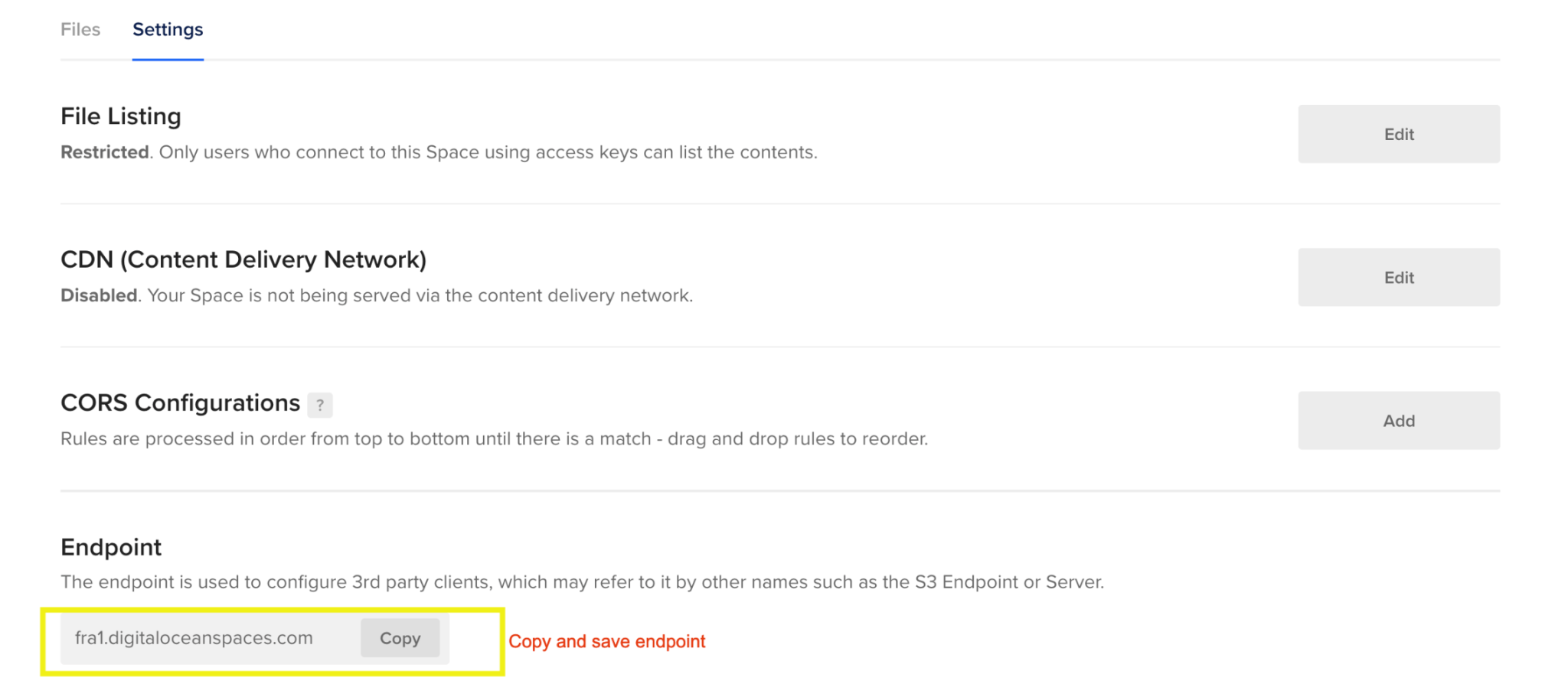The image size is (1568, 684).
Task: Click the question mark beside CORS Configurations
Action: coord(321,406)
